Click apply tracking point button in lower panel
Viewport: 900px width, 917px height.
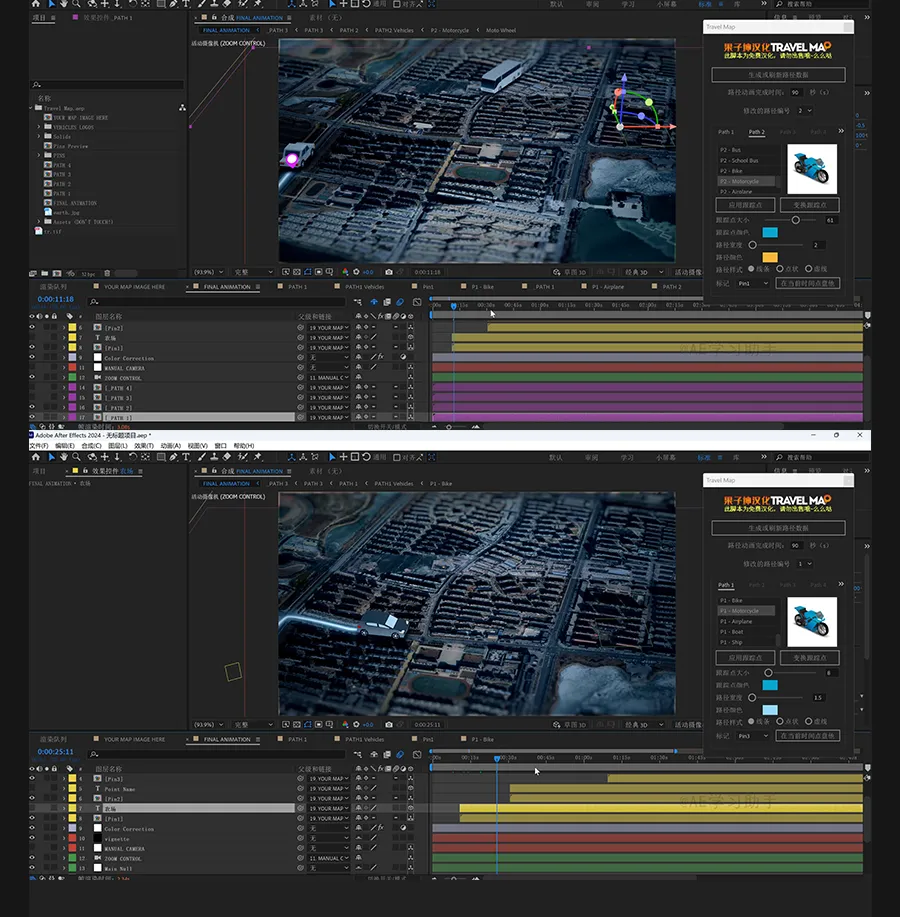pos(745,657)
